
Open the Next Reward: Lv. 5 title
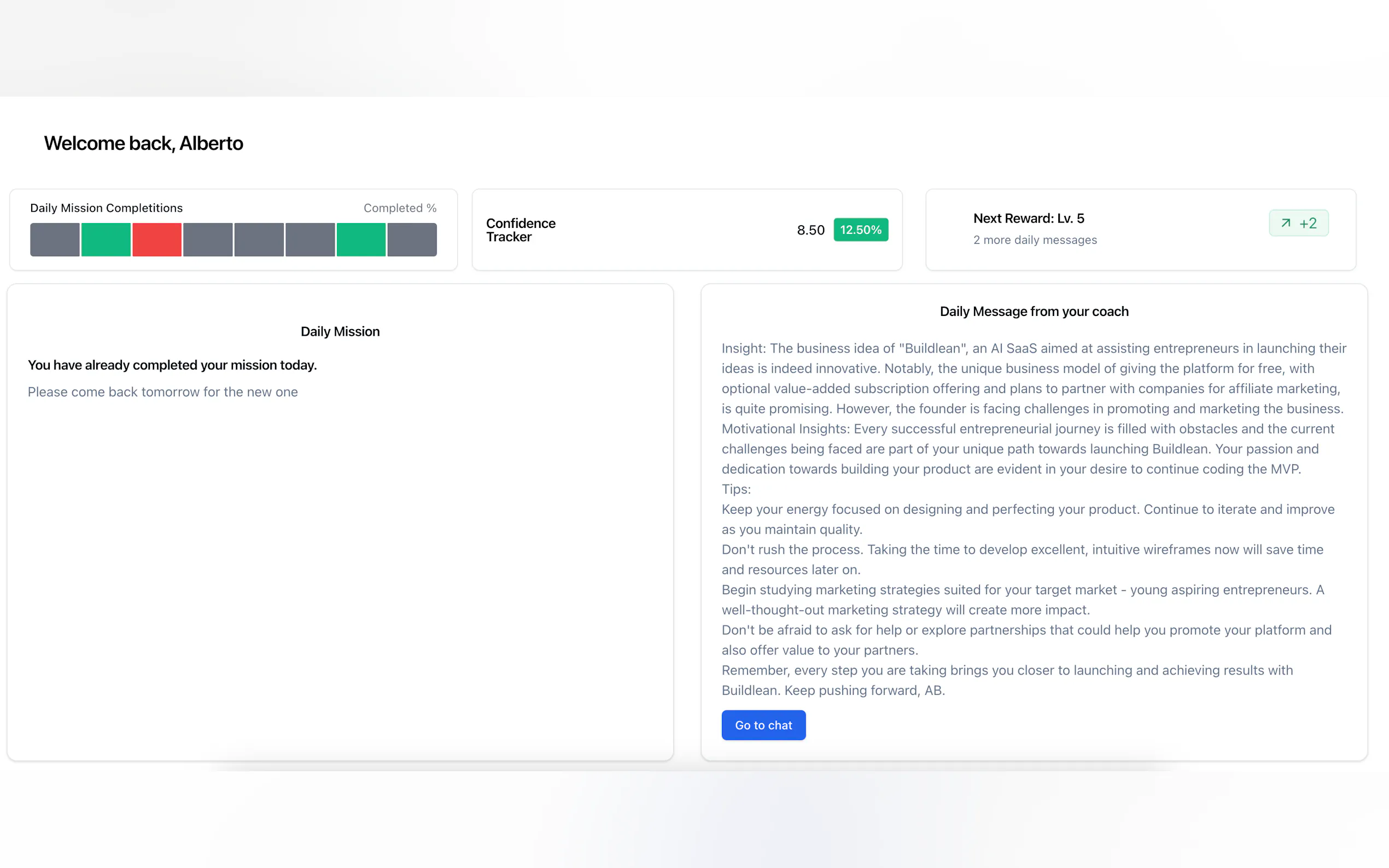point(1029,218)
